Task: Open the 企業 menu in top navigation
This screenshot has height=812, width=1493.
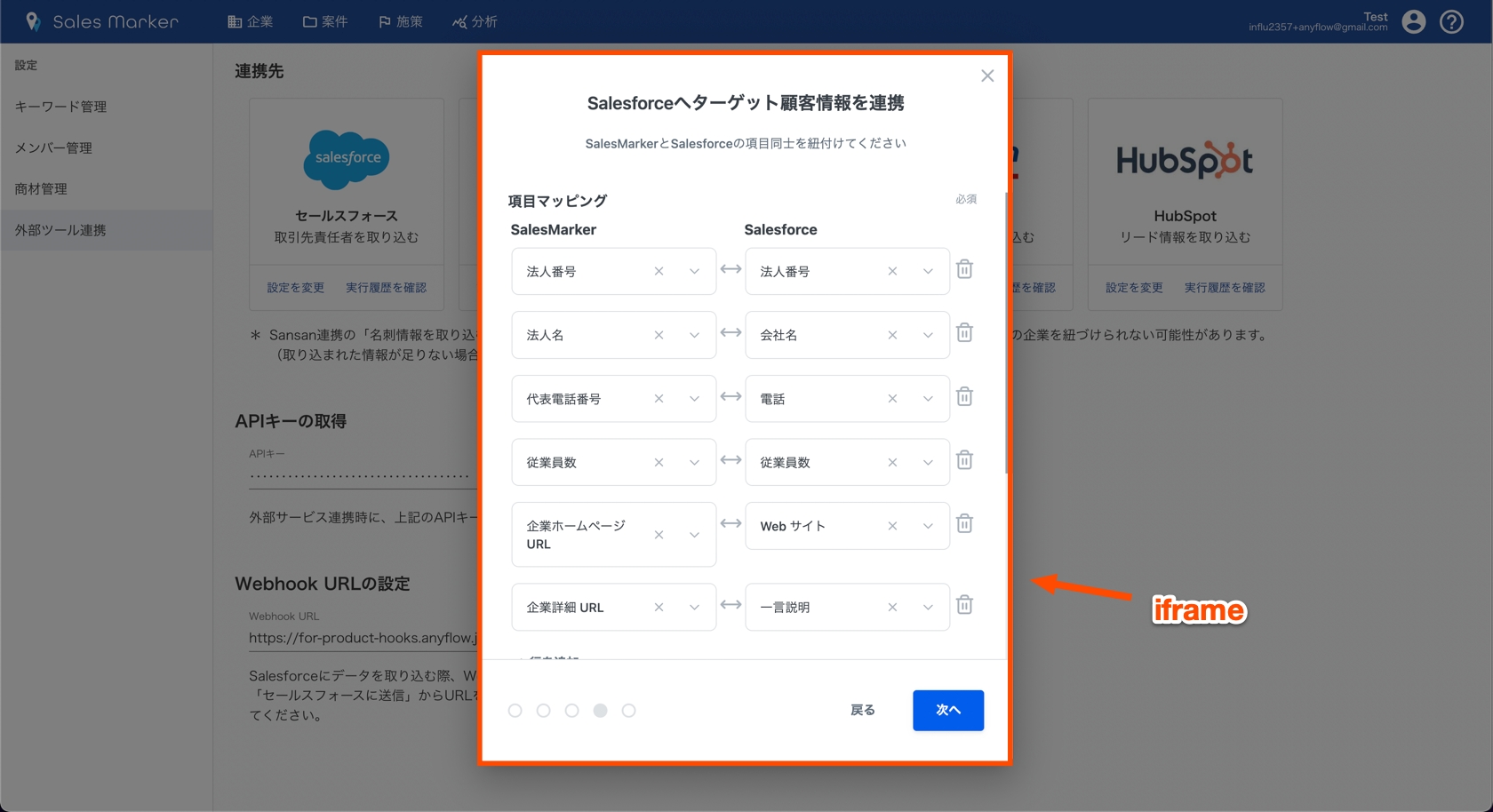Action: 251,21
